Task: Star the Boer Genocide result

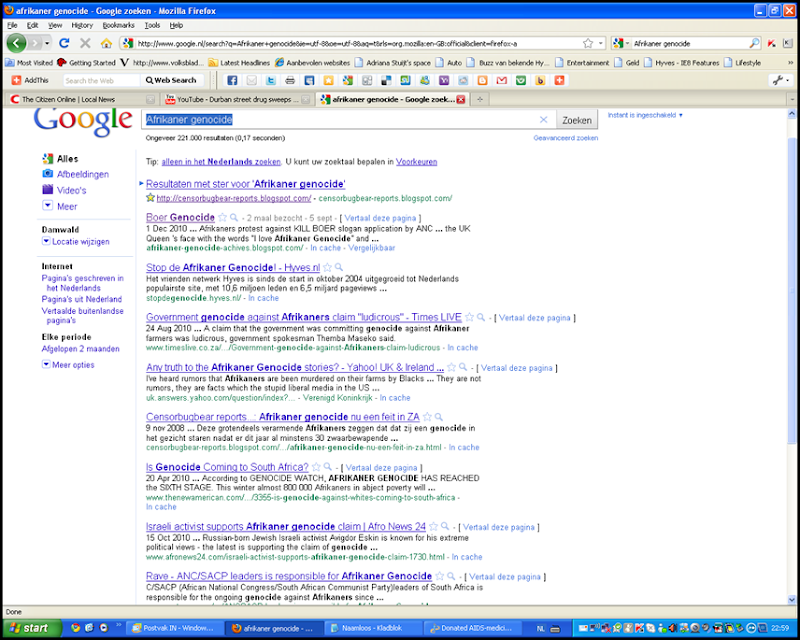Action: pyautogui.click(x=222, y=217)
